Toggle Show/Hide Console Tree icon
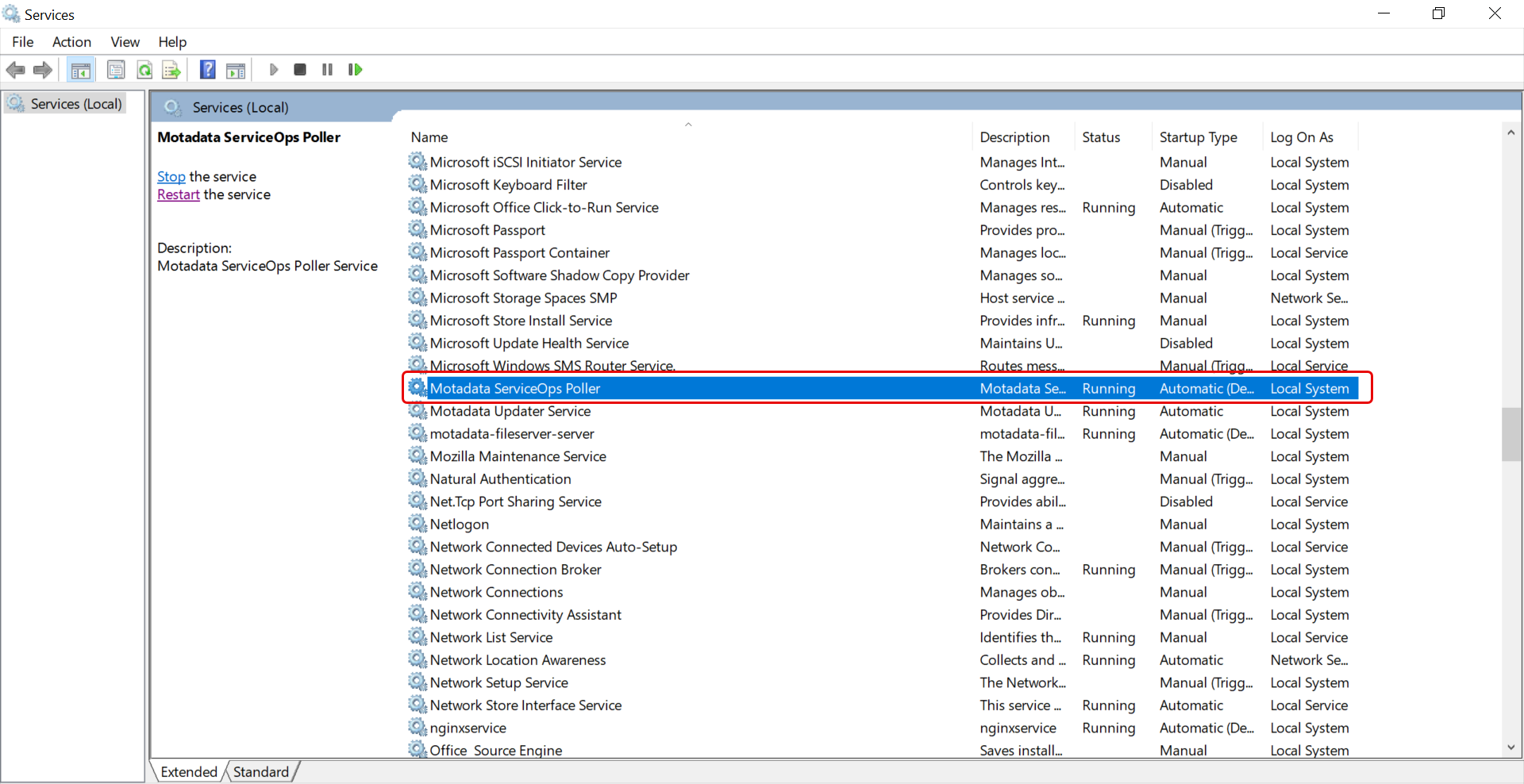Viewport: 1524px width, 784px height. 80,70
